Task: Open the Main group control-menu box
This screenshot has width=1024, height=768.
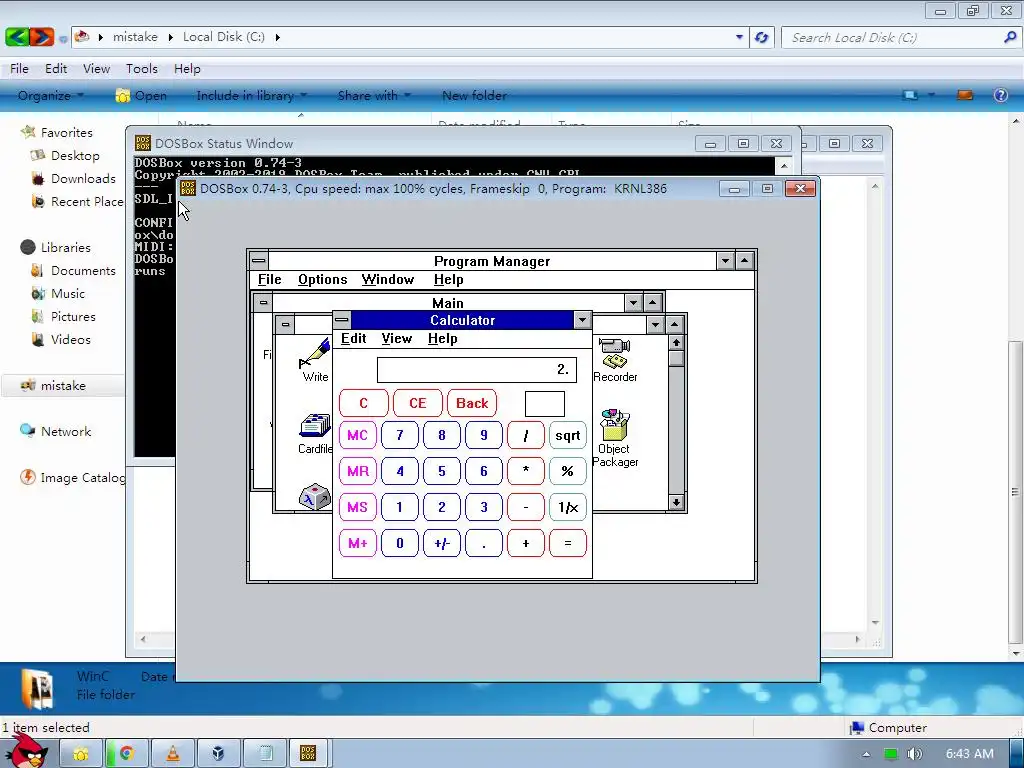Action: [x=263, y=302]
